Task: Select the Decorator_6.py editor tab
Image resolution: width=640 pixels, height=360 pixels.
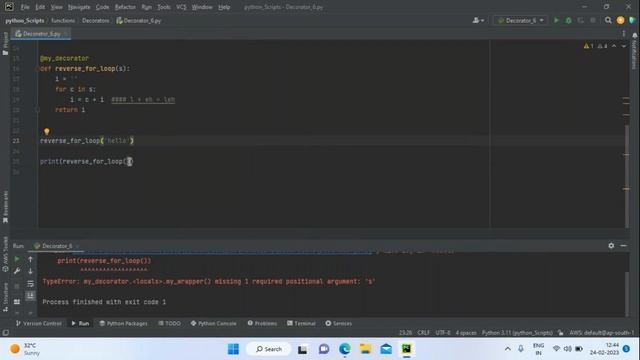Action: tap(42, 33)
